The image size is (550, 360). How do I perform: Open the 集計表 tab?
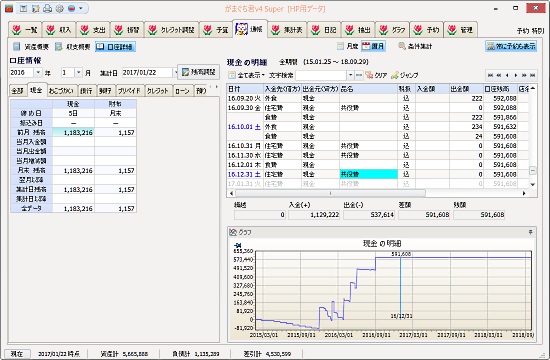287,30
